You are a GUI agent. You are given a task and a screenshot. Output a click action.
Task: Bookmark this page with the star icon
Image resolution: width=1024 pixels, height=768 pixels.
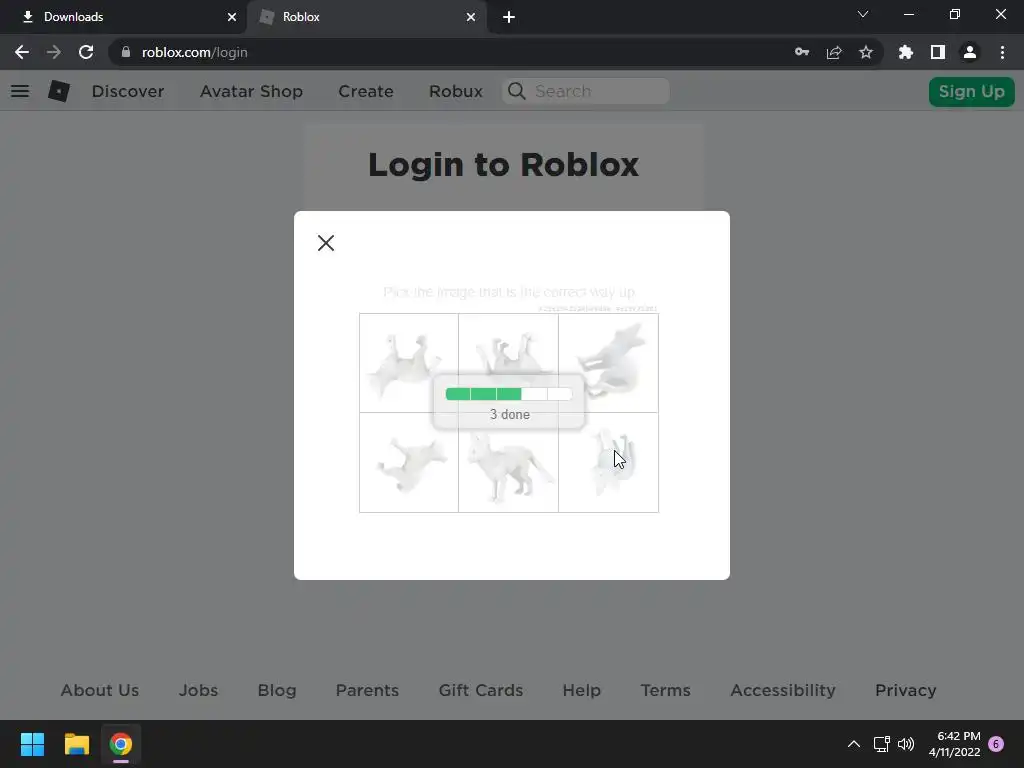pyautogui.click(x=866, y=52)
